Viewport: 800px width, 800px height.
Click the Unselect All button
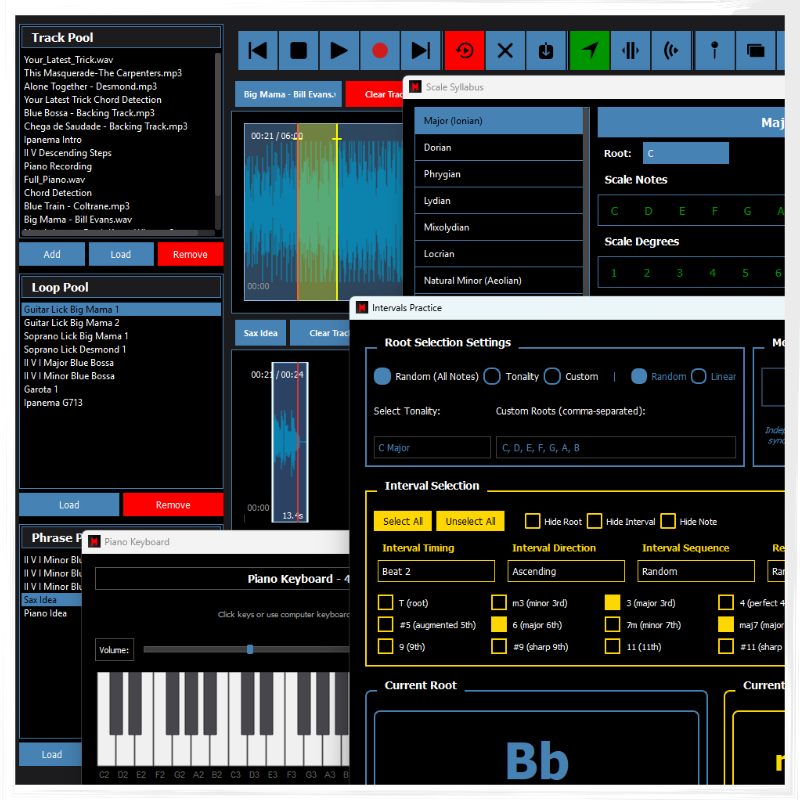click(470, 521)
